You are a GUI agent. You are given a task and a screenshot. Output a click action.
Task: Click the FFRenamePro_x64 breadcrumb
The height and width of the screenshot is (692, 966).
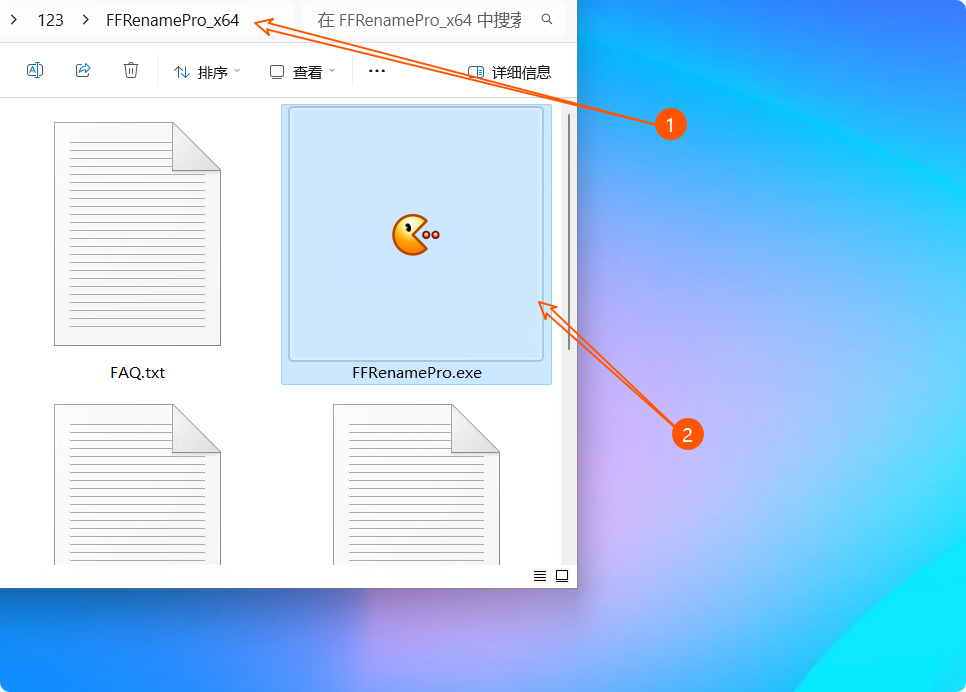[x=172, y=20]
